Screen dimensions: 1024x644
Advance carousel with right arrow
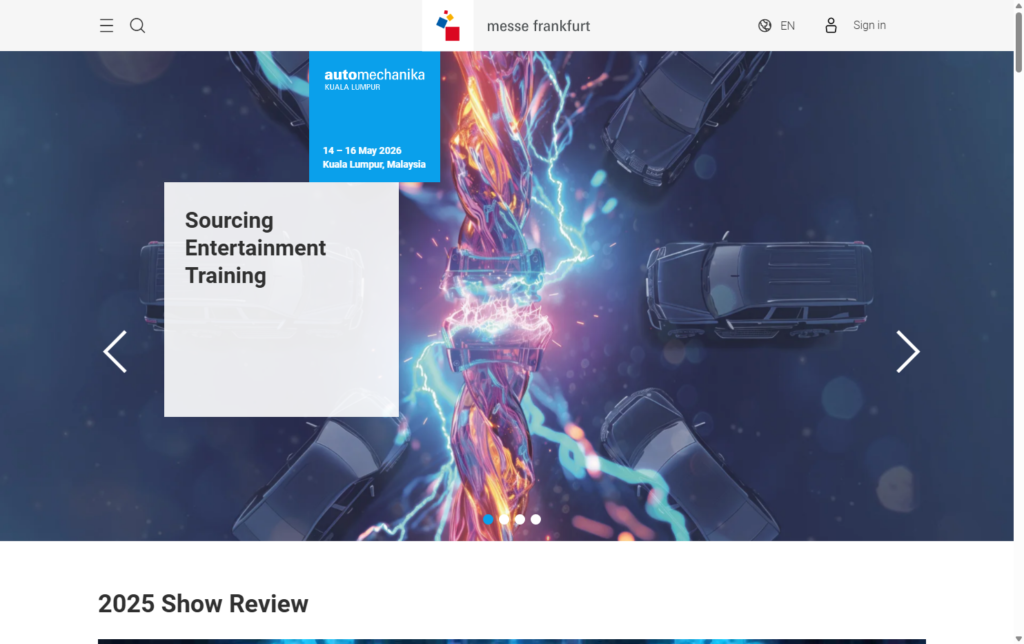pos(907,351)
